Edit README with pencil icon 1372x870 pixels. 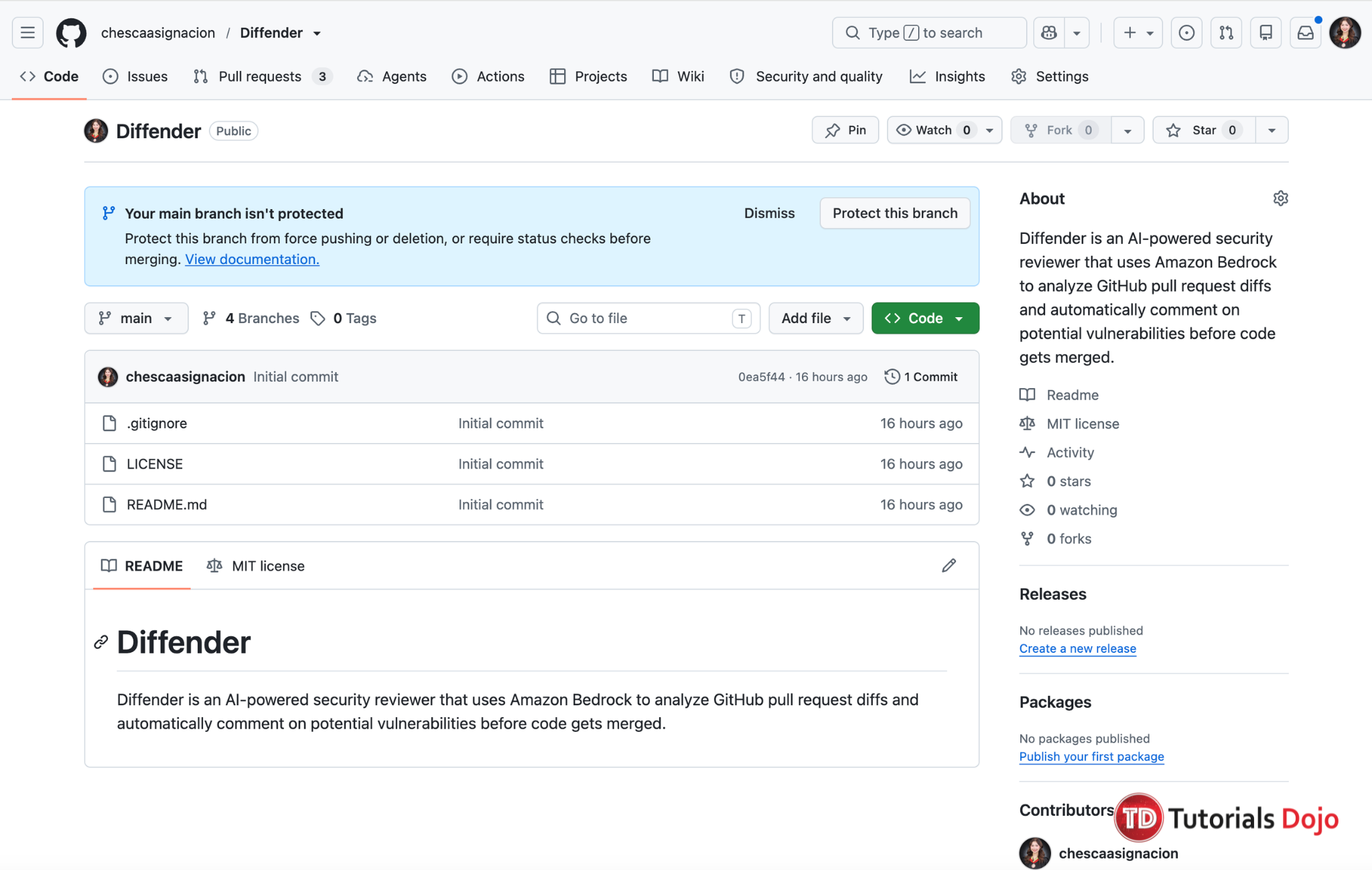point(949,566)
